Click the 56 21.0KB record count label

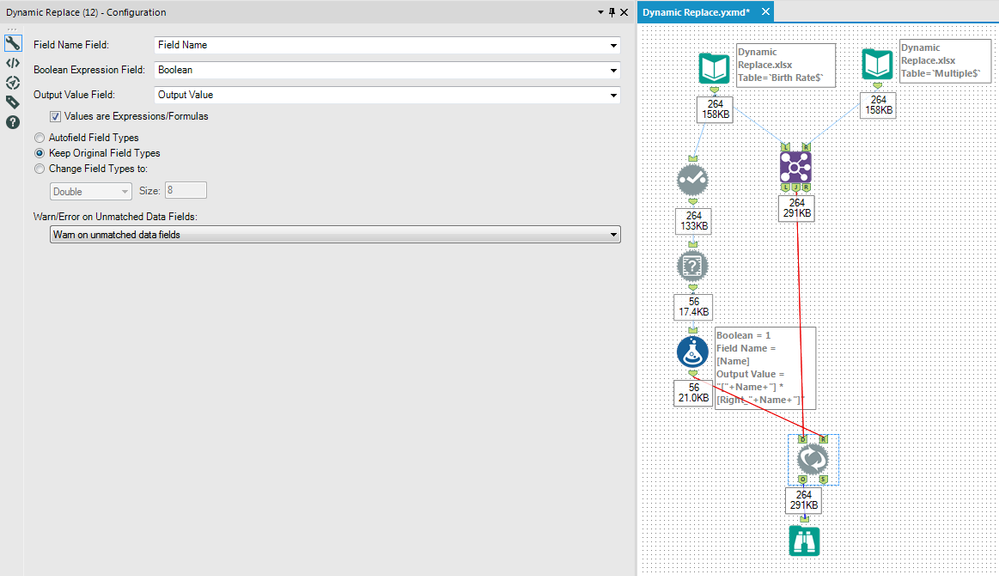[x=694, y=392]
